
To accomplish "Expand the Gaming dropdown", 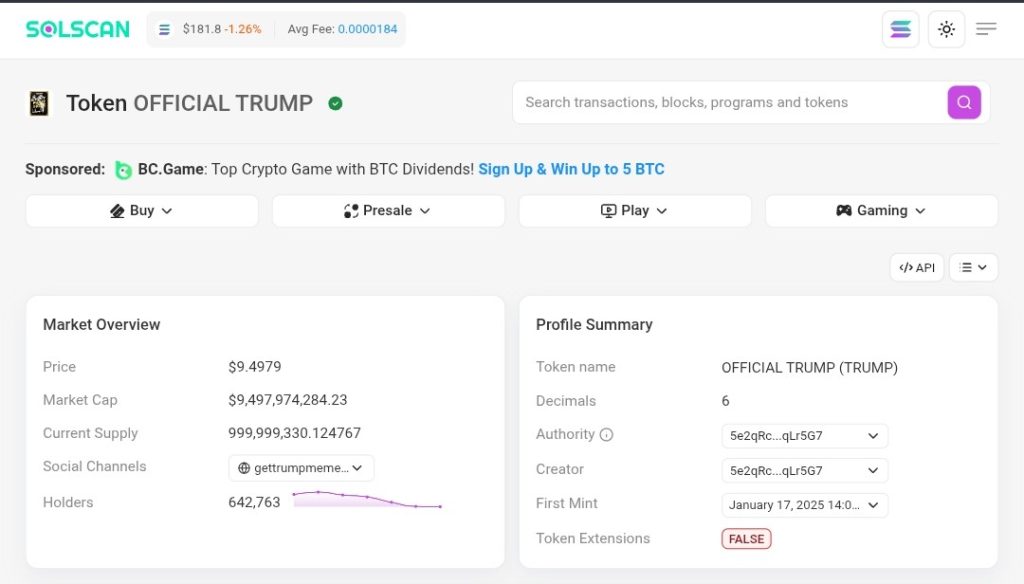I will [881, 211].
